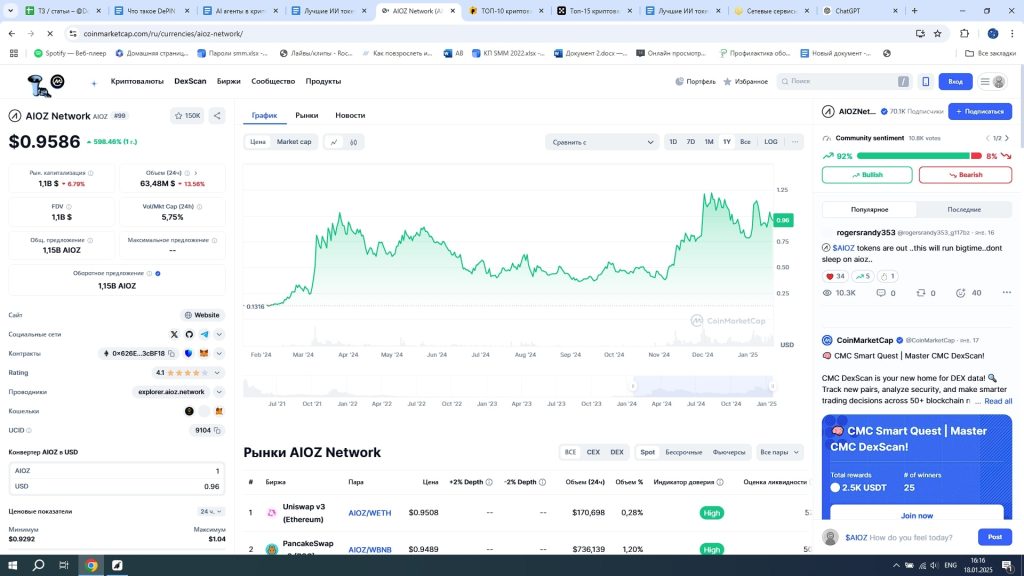Open the Website link
Viewport: 1024px width, 576px height.
202,315
